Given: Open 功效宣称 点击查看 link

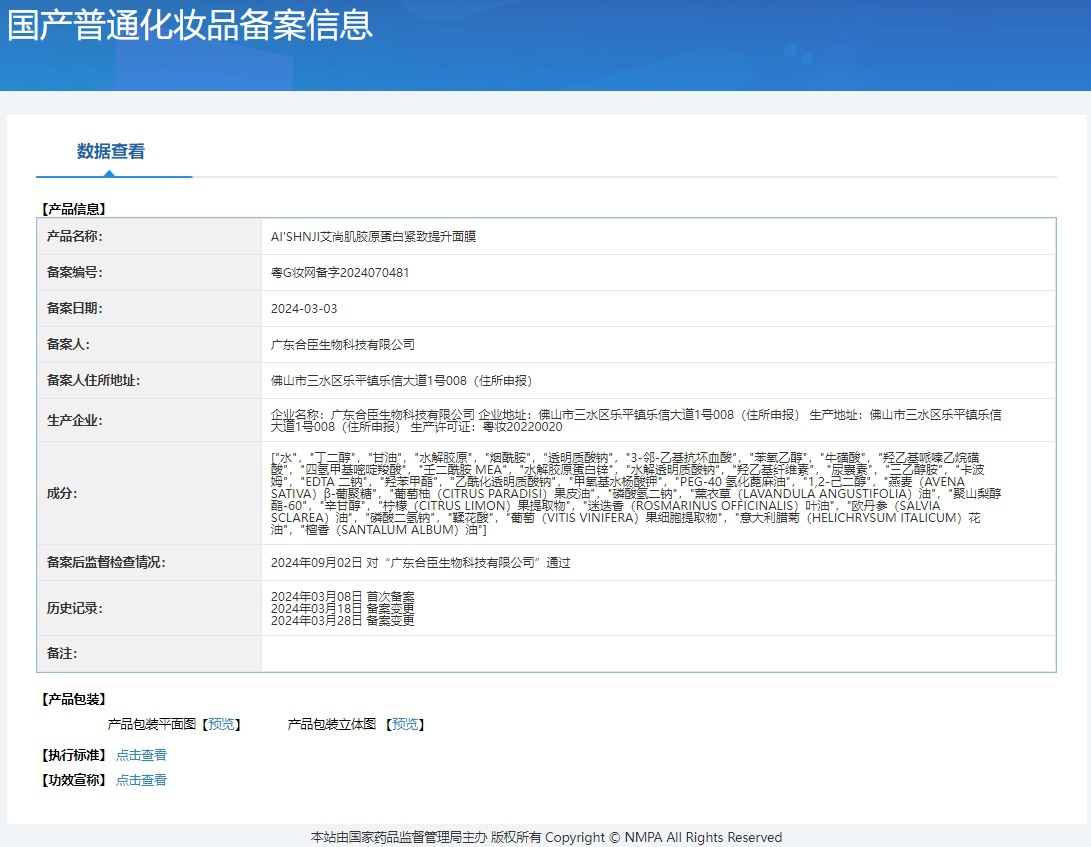Looking at the screenshot, I should tap(141, 780).
